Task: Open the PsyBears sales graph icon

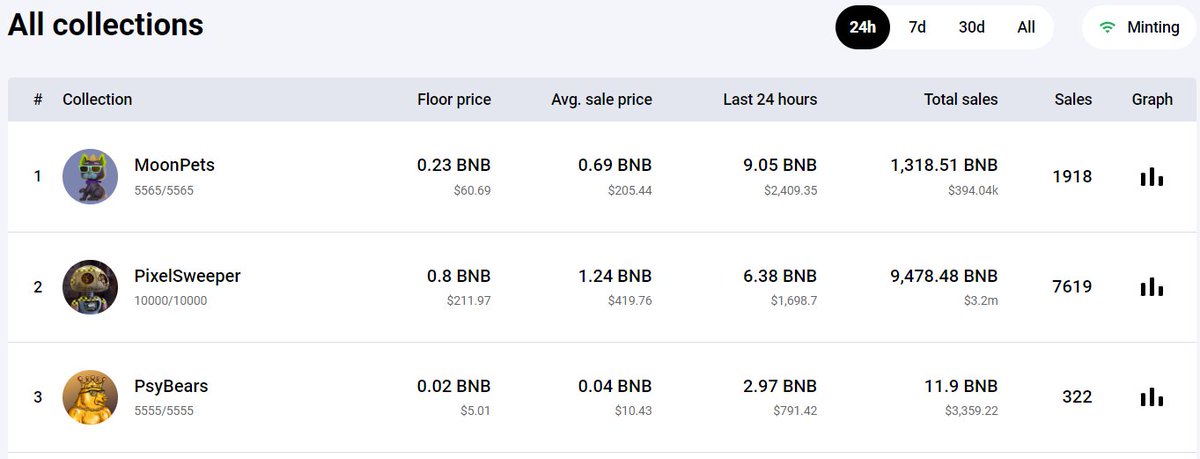Action: [1152, 397]
